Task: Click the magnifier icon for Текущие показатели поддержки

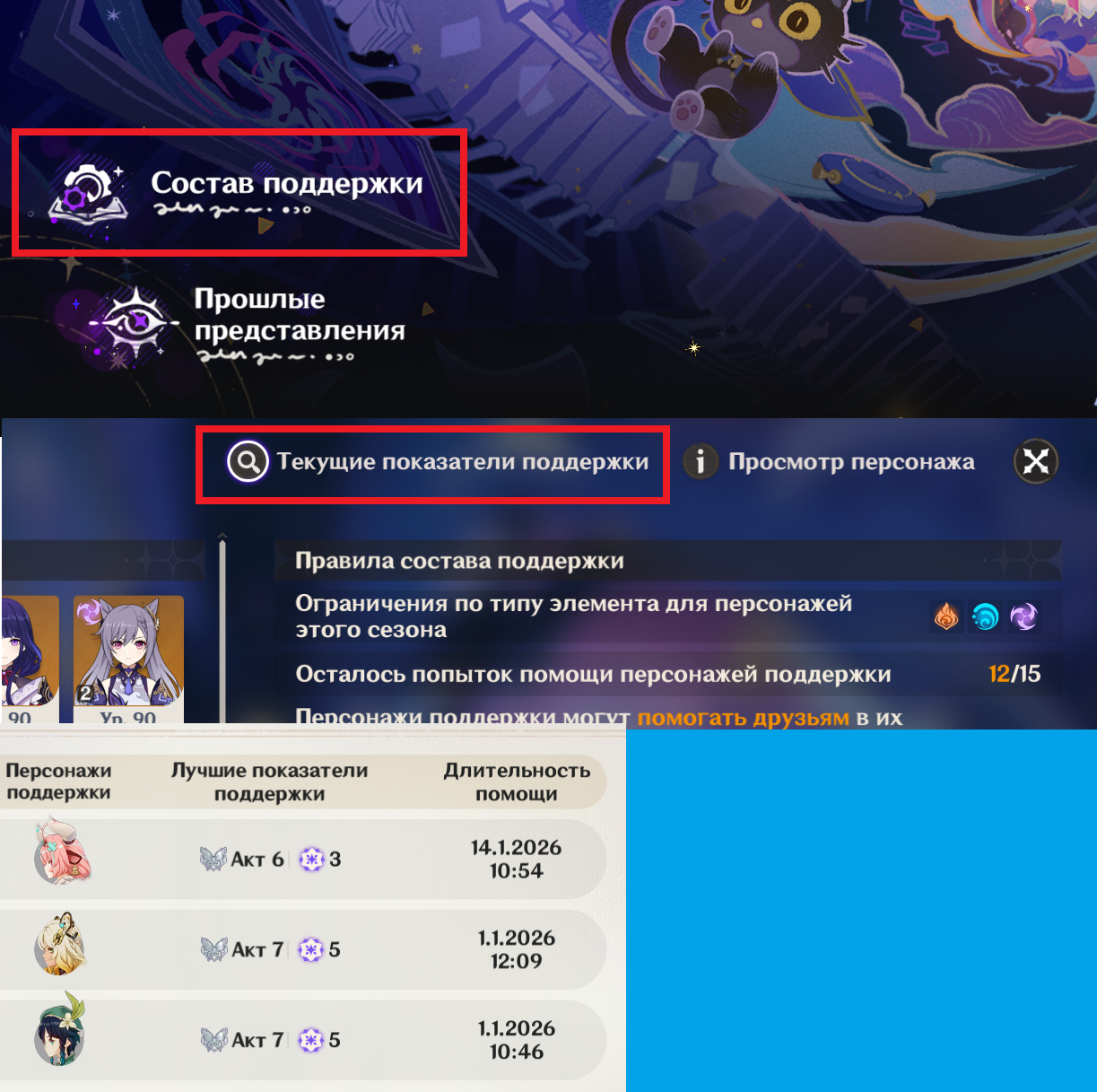Action: [x=248, y=462]
